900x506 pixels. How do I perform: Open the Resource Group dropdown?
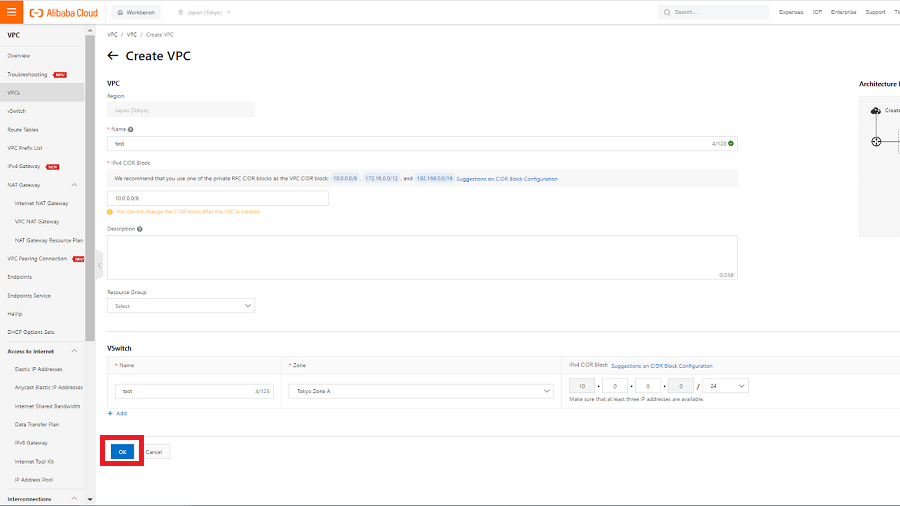(181, 306)
